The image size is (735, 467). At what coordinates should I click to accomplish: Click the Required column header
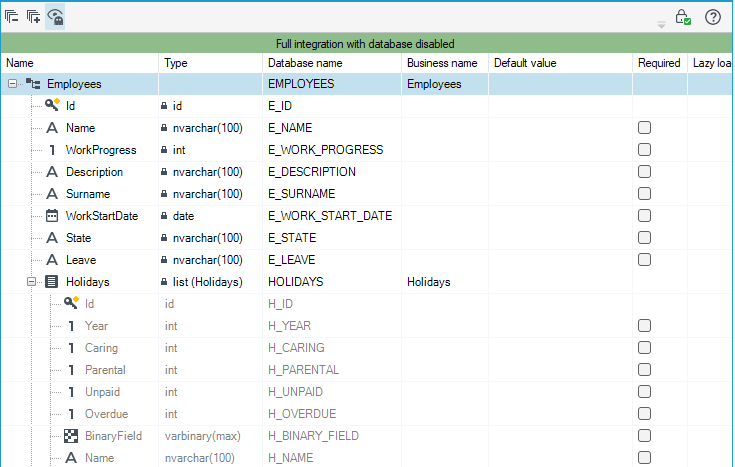660,63
